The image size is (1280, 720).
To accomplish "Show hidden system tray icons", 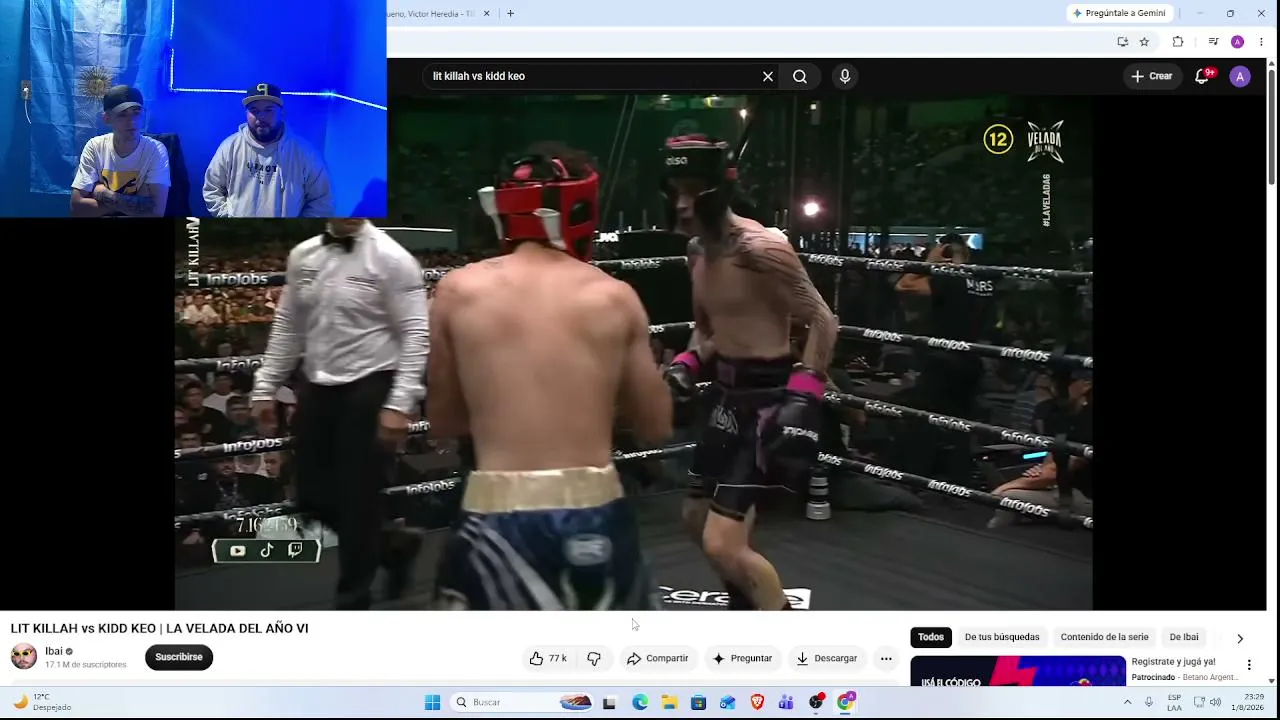I will pos(1128,702).
